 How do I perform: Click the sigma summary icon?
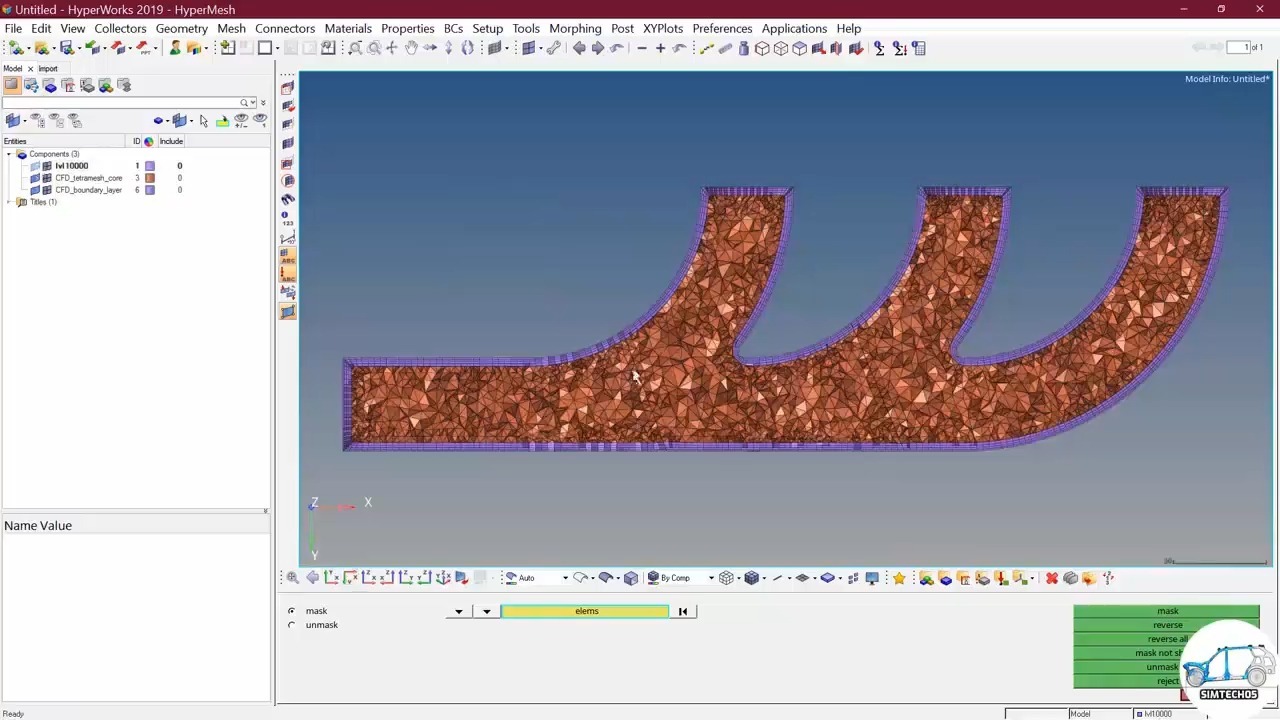[x=880, y=48]
